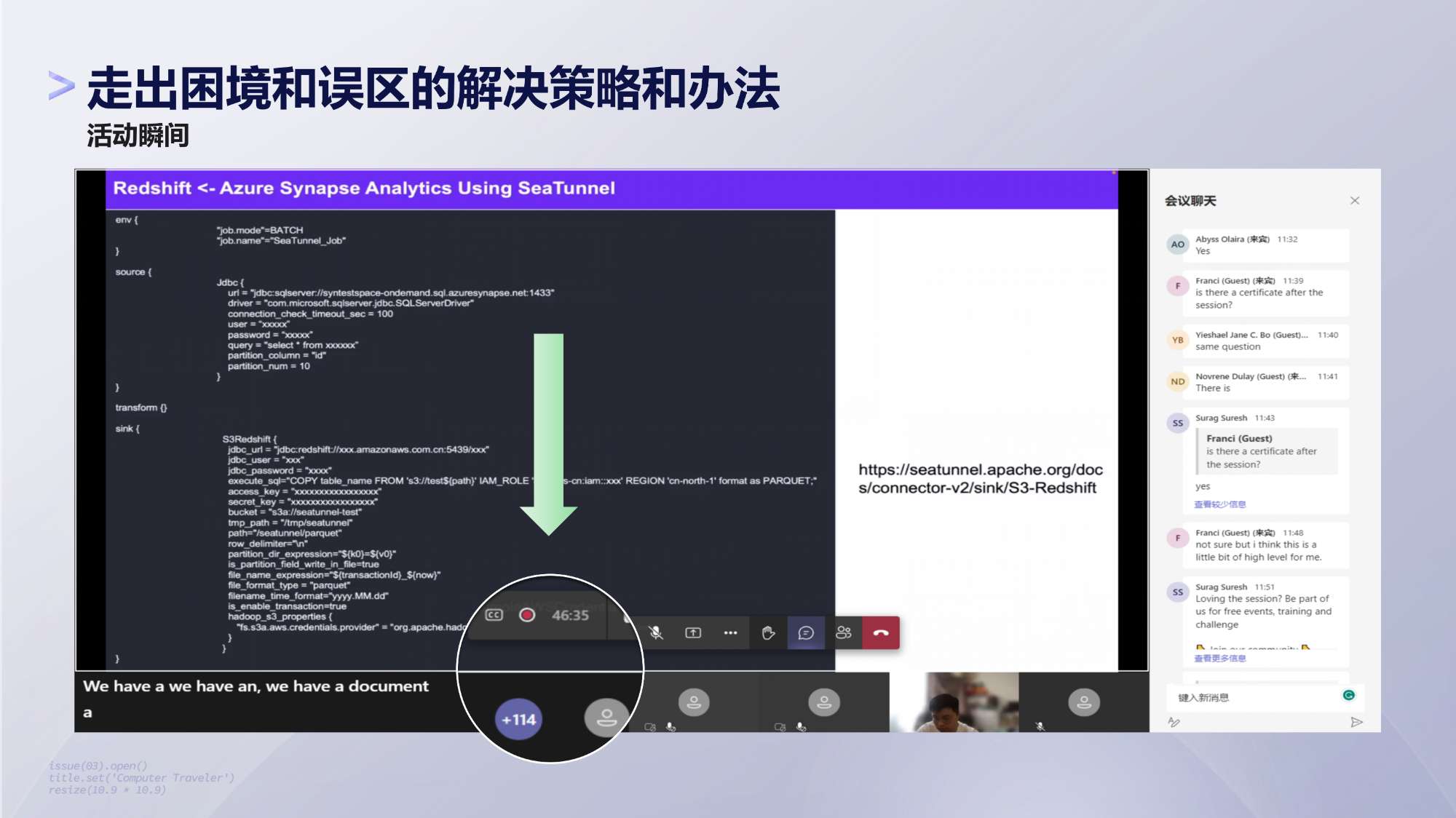Screen dimensions: 1456x818
Task: Show the participants list
Action: click(x=844, y=632)
